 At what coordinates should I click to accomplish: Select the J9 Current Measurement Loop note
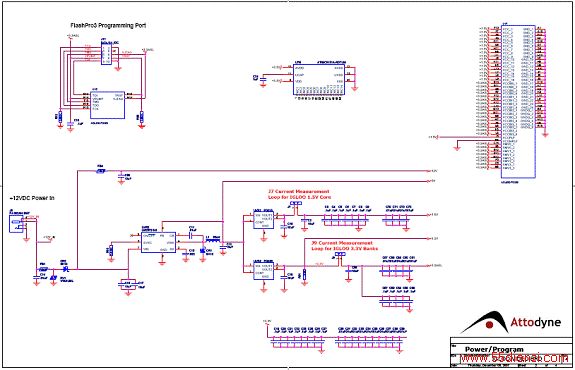pos(342,245)
